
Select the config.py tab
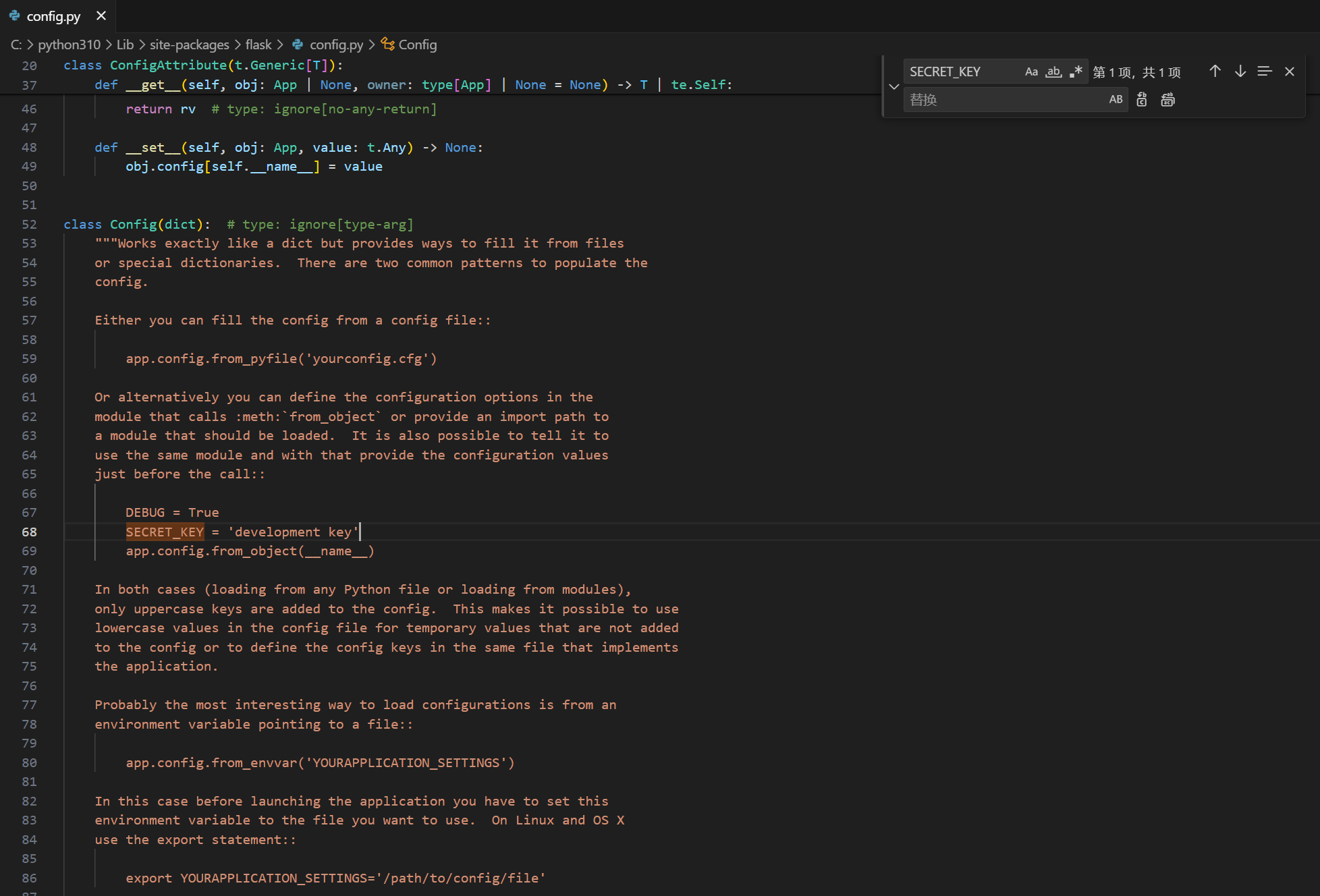pos(53,16)
